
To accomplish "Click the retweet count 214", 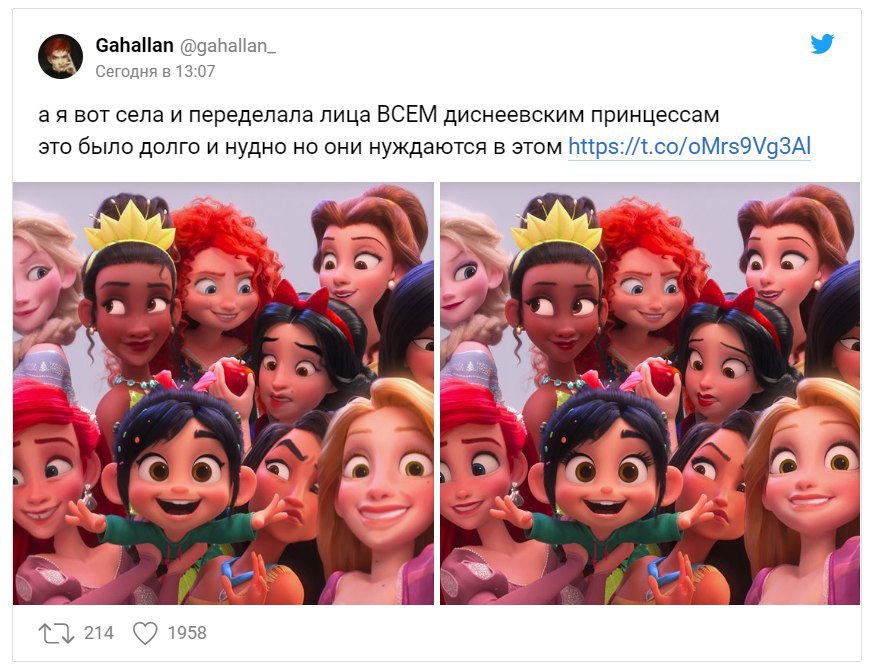I will pos(99,633).
